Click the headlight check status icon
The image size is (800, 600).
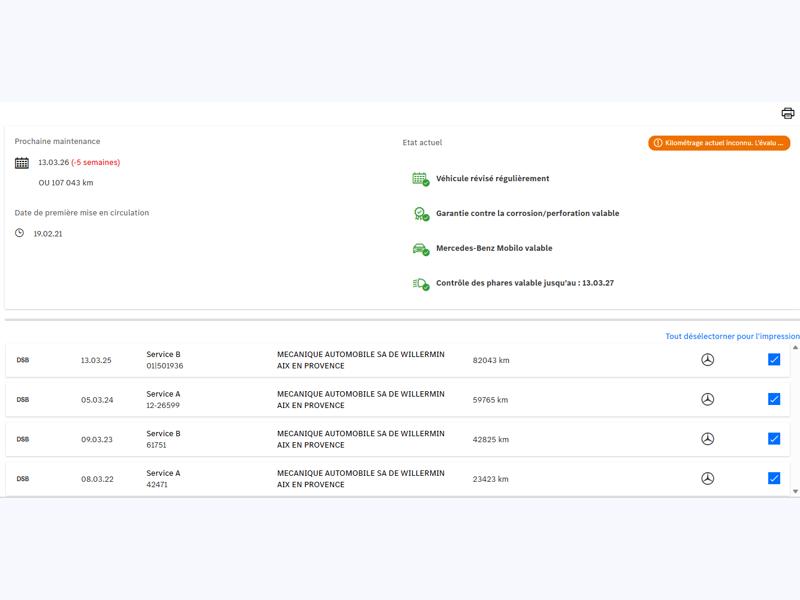tap(420, 284)
